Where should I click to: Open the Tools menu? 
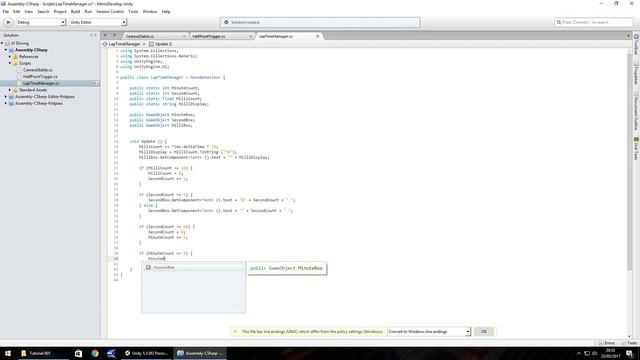pyautogui.click(x=133, y=11)
